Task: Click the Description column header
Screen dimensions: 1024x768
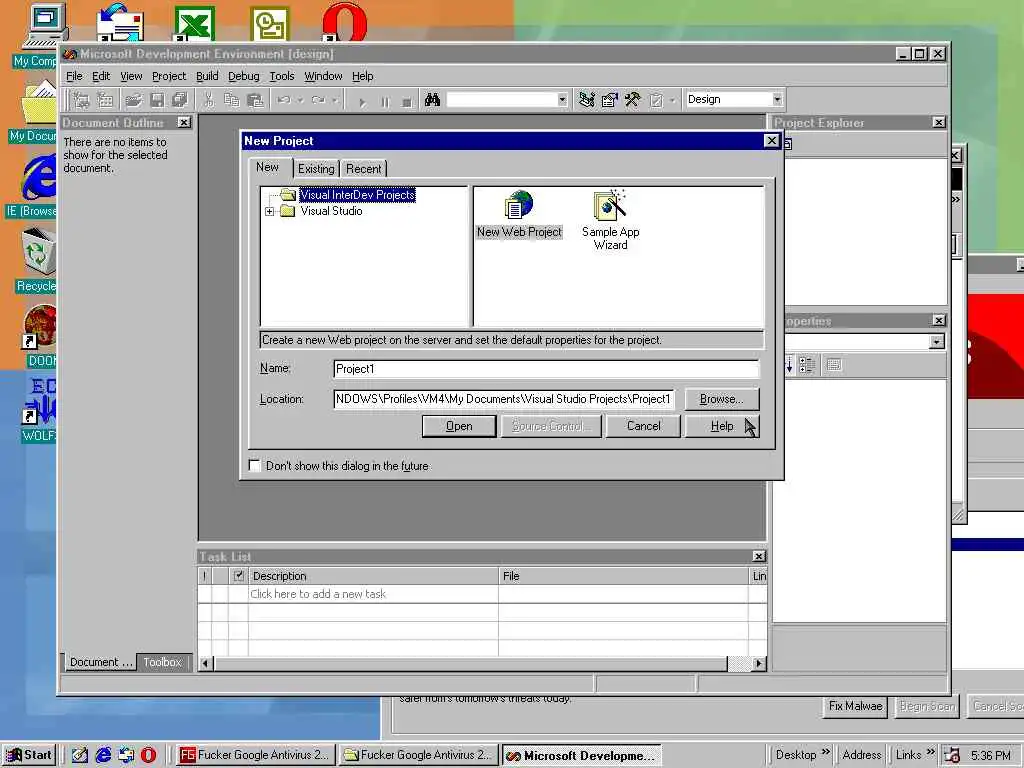Action: point(373,575)
